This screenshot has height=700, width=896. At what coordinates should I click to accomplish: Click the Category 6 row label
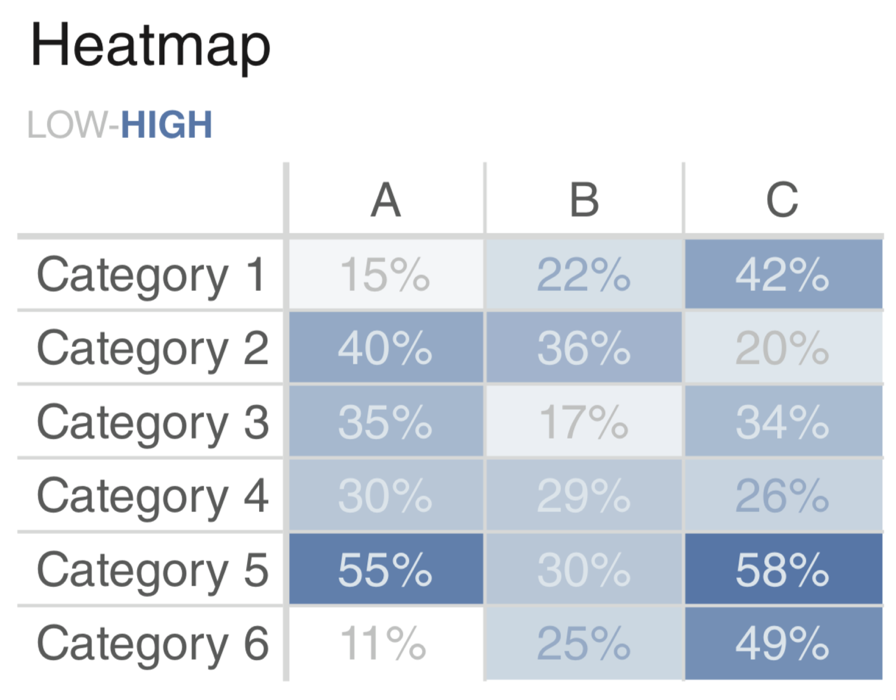click(x=153, y=644)
